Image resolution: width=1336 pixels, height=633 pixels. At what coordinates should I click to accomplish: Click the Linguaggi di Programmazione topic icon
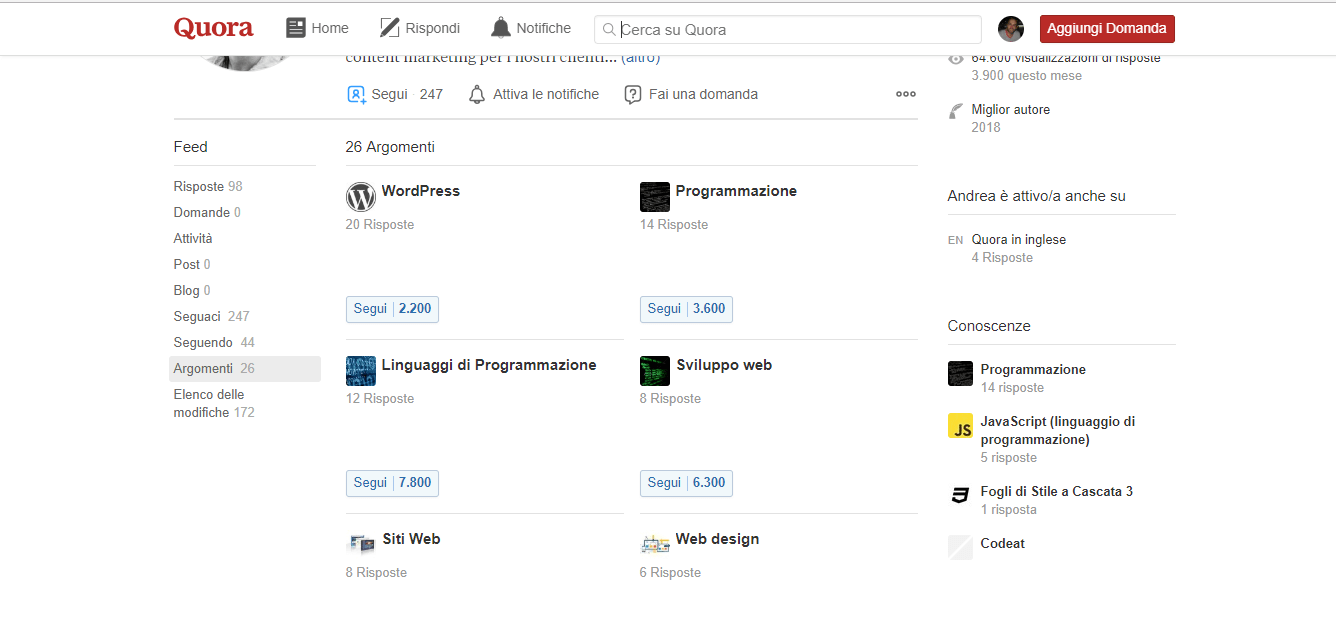click(x=361, y=371)
